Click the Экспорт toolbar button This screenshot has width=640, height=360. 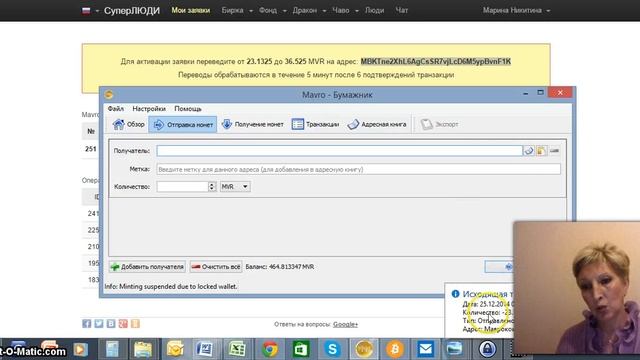[x=439, y=124]
